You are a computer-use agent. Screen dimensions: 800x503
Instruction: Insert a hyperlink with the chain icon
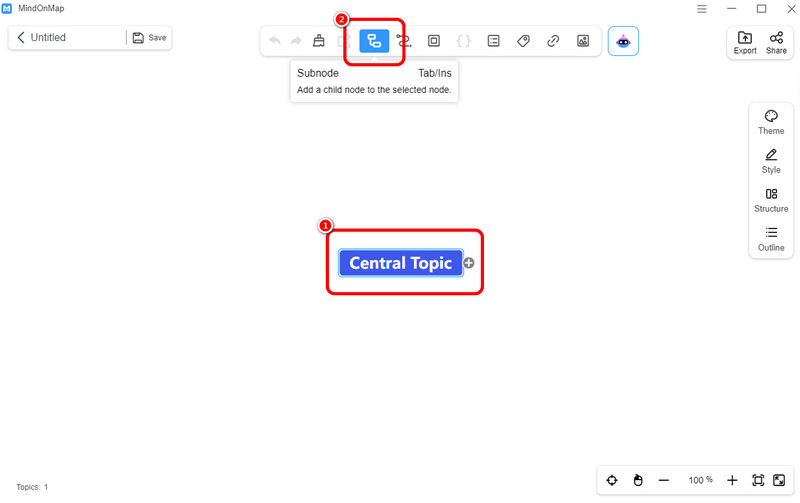(553, 41)
